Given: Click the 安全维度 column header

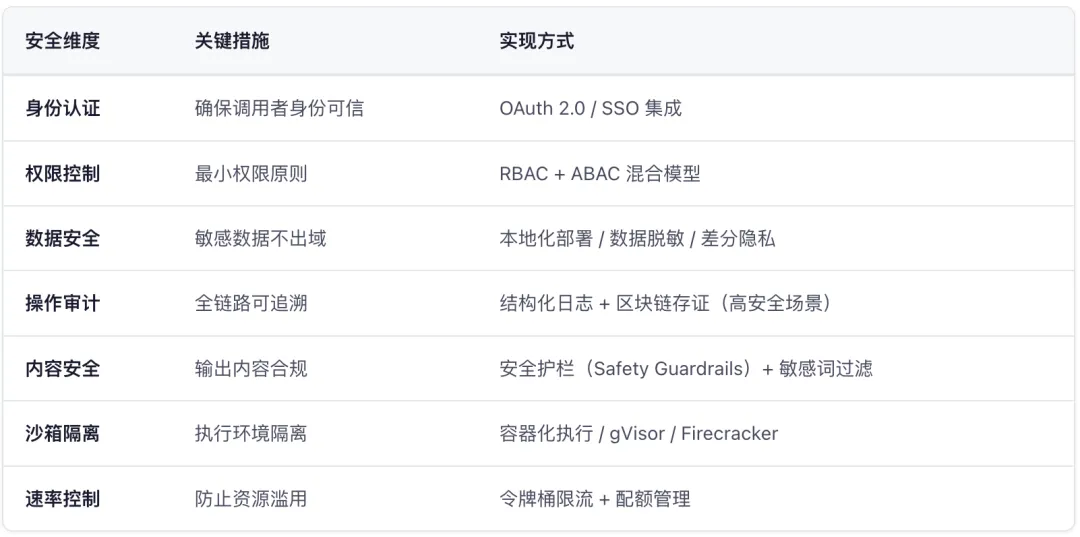Looking at the screenshot, I should [63, 41].
